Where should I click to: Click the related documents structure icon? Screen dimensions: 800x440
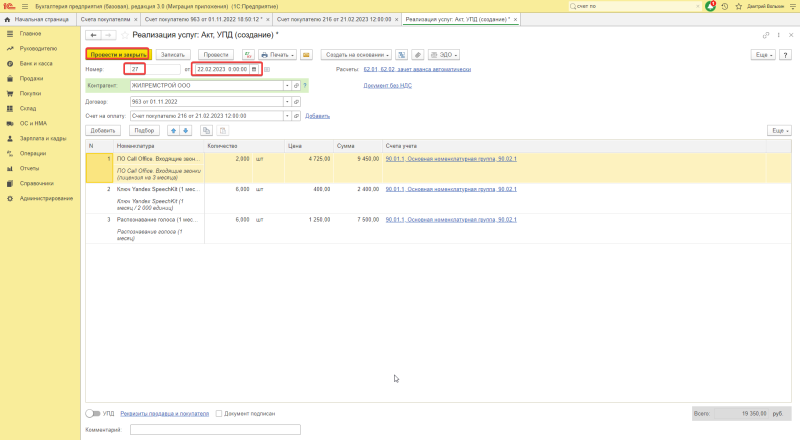coord(402,55)
